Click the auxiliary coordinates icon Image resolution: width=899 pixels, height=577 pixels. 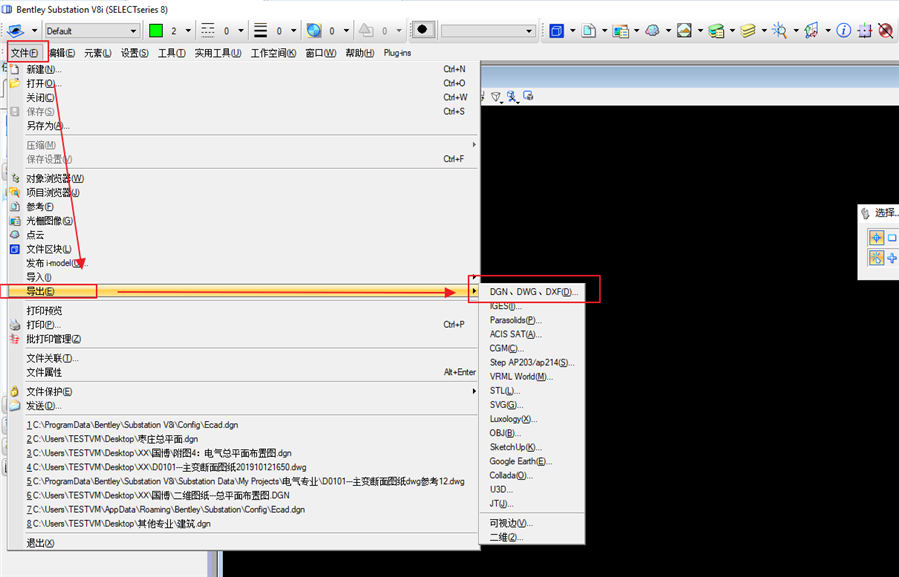click(x=811, y=30)
